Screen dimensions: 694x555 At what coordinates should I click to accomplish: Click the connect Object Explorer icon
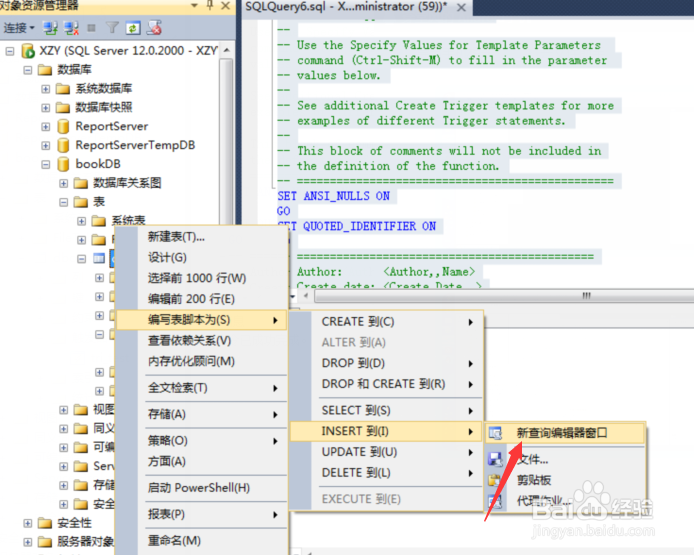[50, 28]
